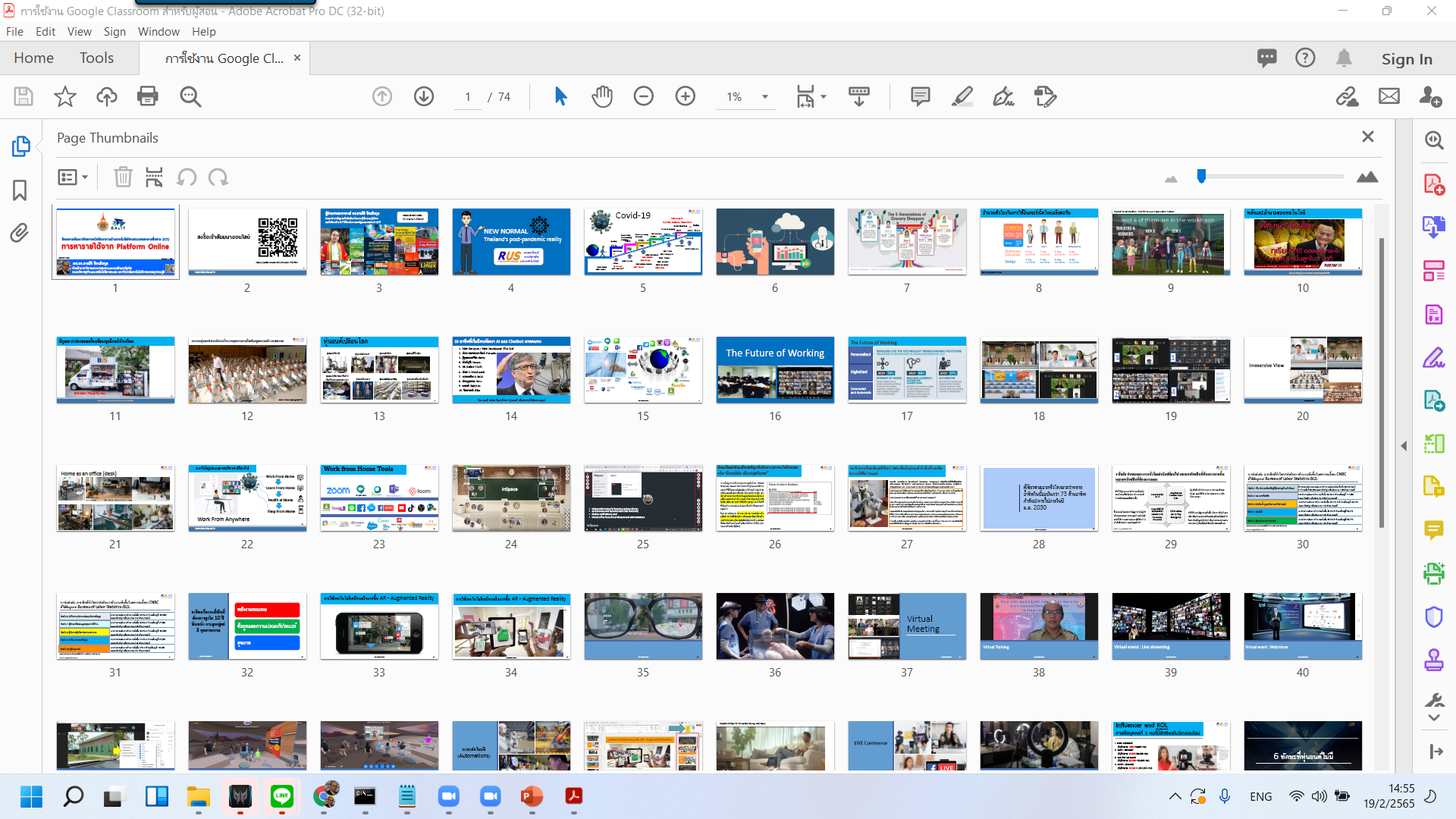1456x819 pixels.
Task: Click the Zoom In plus icon
Action: tap(686, 96)
